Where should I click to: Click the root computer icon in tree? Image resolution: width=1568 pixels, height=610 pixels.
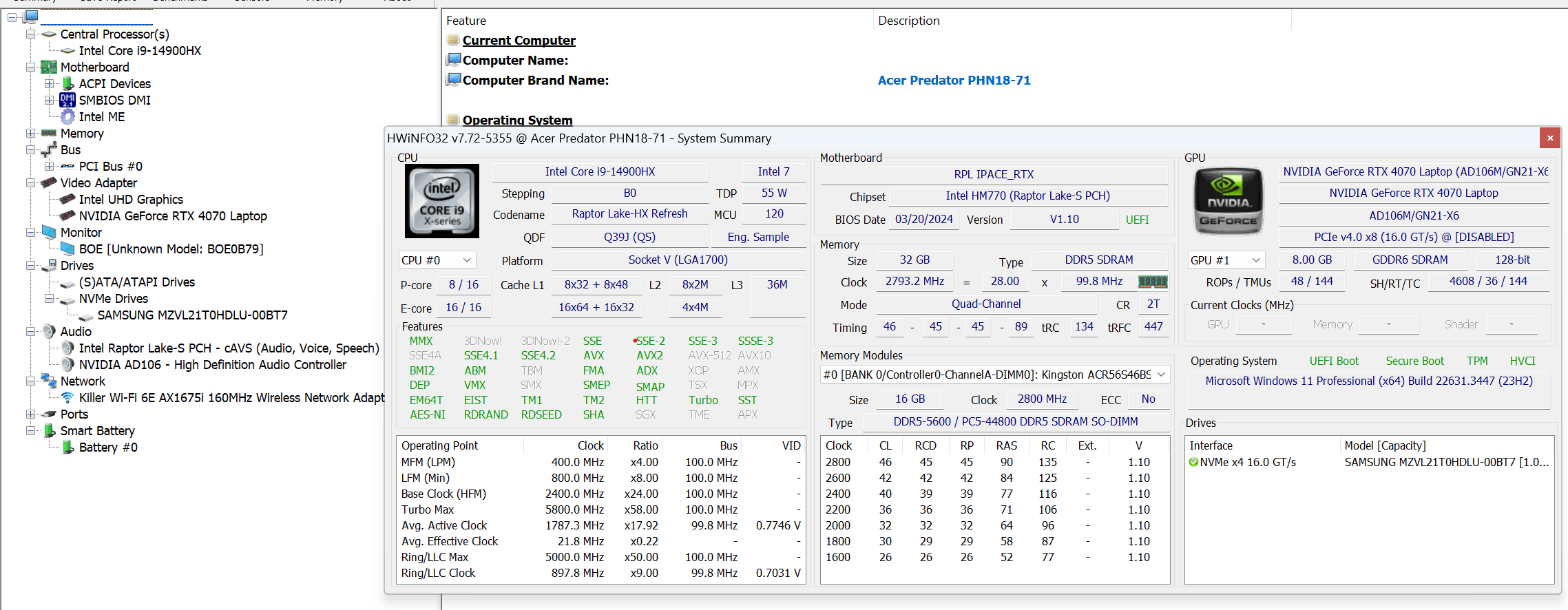click(31, 17)
